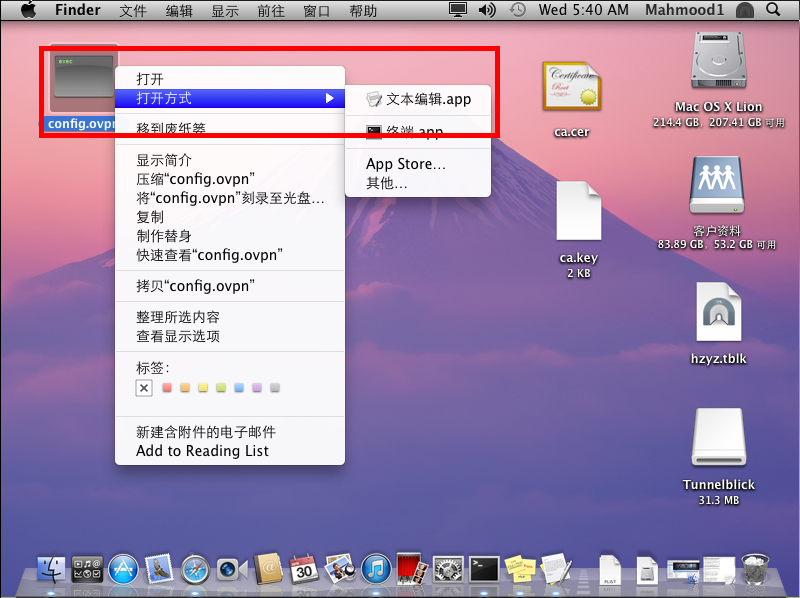Apply the yellow label color
The width and height of the screenshot is (800, 598).
click(203, 388)
